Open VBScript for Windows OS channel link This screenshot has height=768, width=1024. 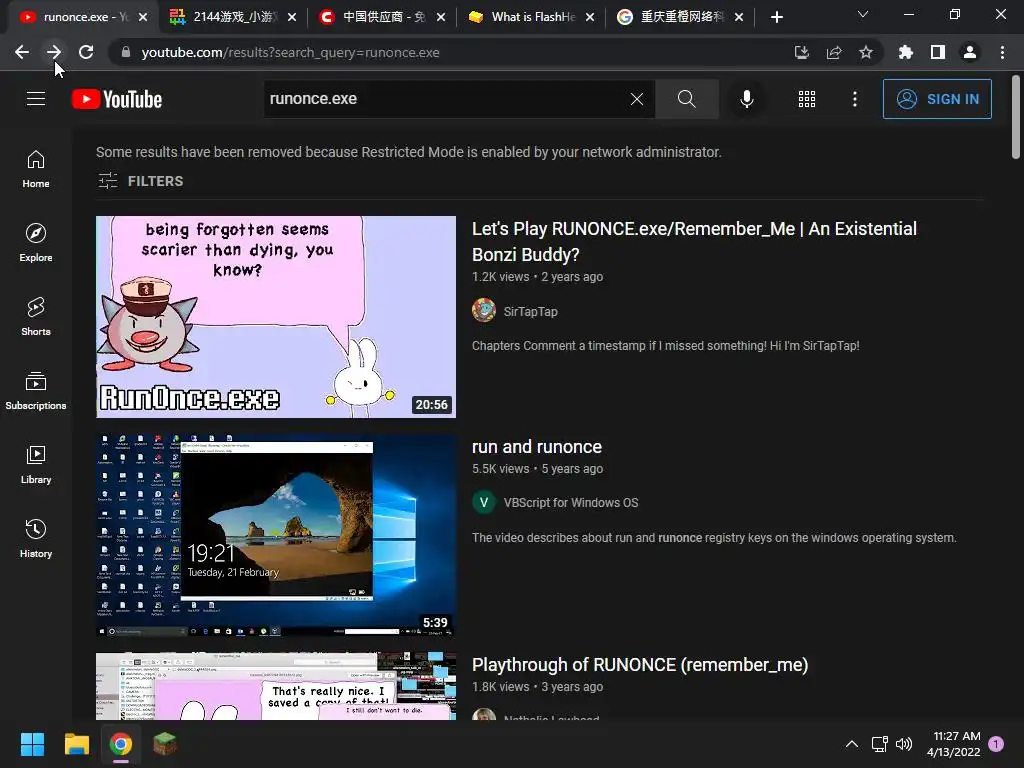[x=571, y=503]
